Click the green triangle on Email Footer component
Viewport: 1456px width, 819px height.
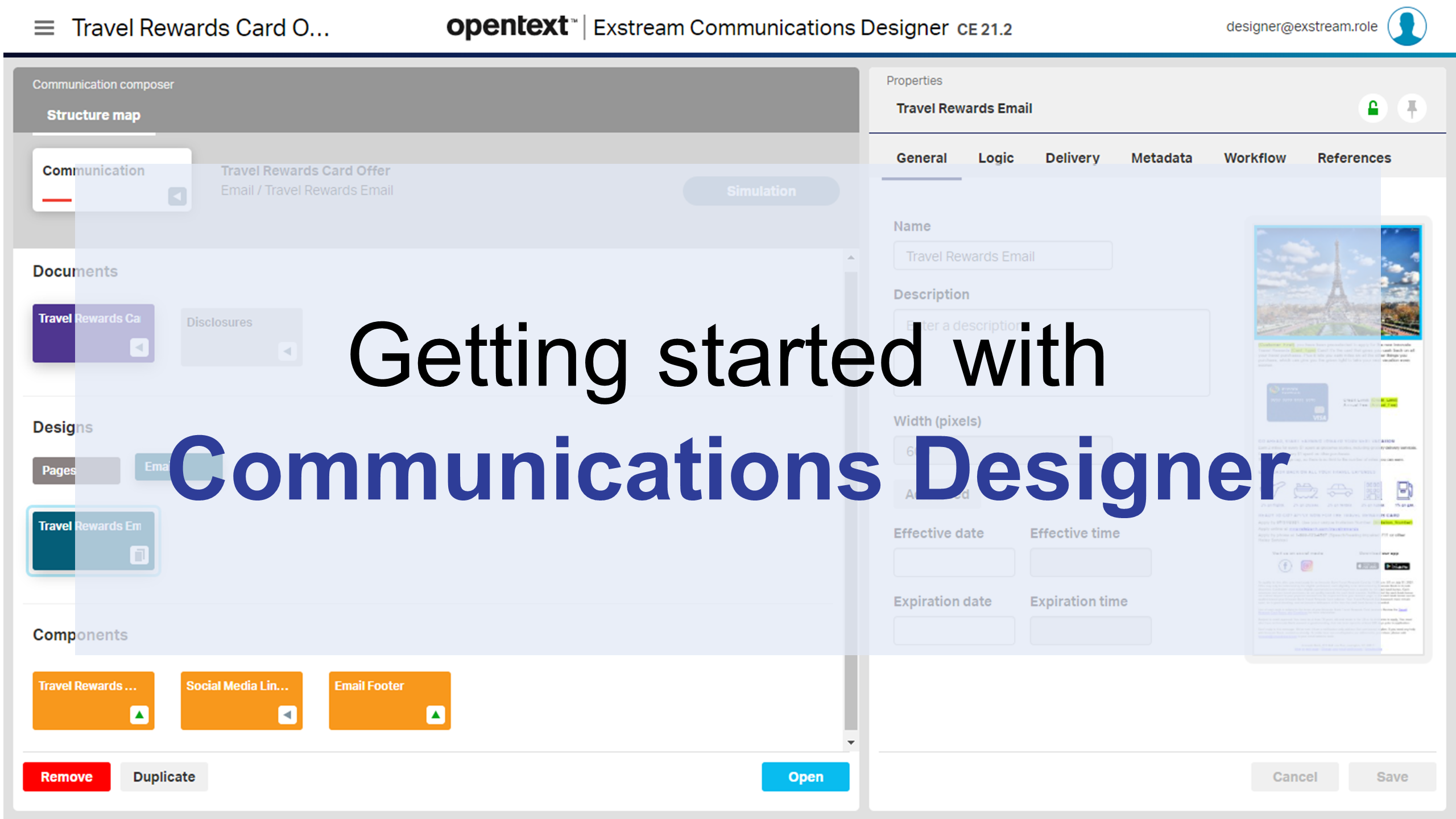436,714
